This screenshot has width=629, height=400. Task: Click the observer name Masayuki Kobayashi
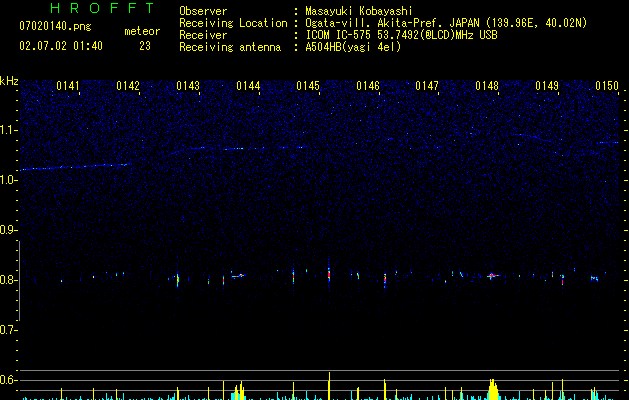point(359,11)
